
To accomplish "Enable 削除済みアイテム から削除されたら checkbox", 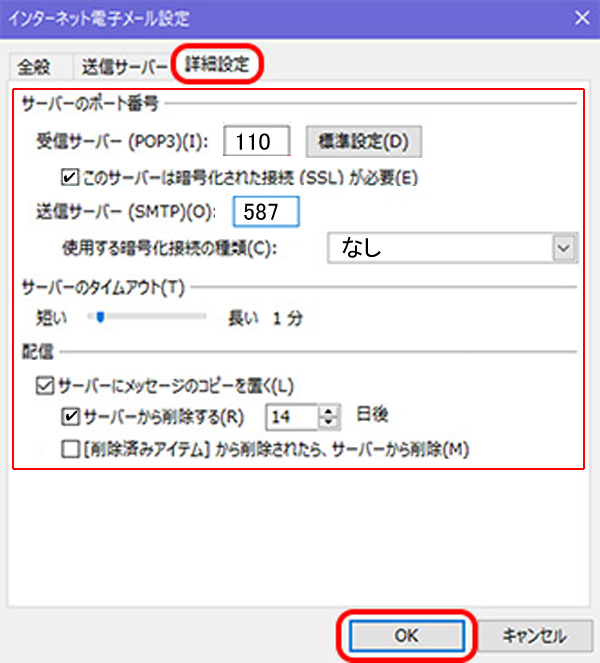I will pos(69,449).
